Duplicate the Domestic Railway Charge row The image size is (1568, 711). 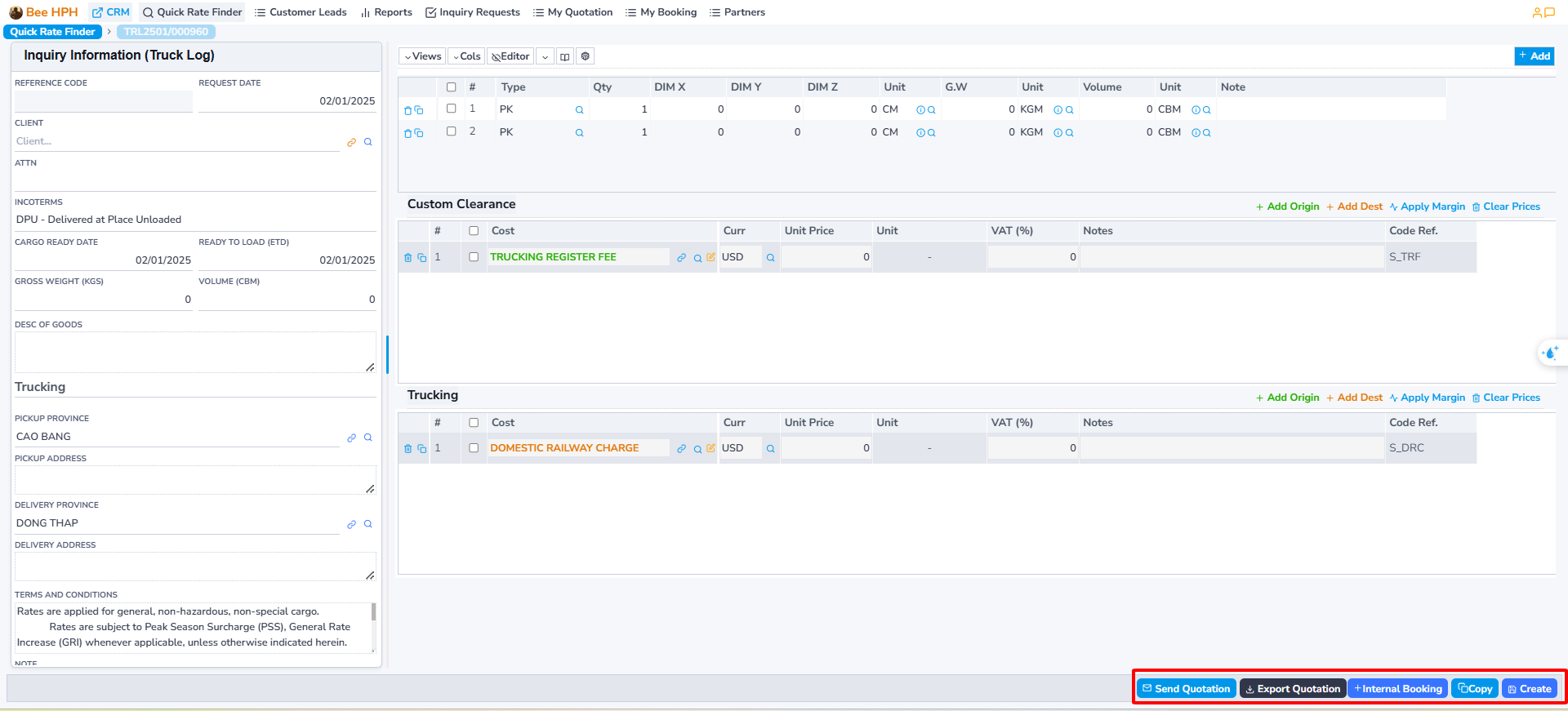pos(422,449)
